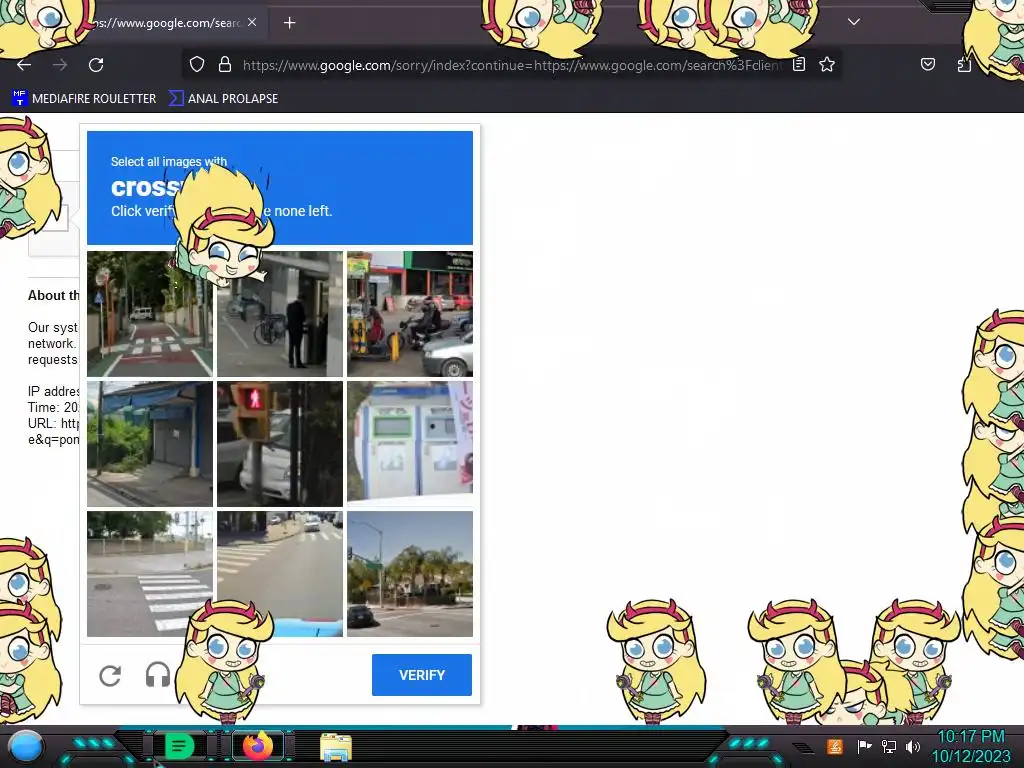Get a new captcha challenge reload icon
The height and width of the screenshot is (768, 1024).
tap(110, 675)
